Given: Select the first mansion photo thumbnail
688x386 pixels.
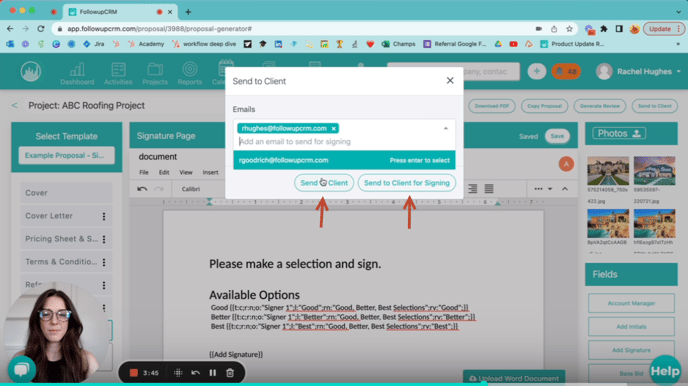Looking at the screenshot, I should [608, 171].
